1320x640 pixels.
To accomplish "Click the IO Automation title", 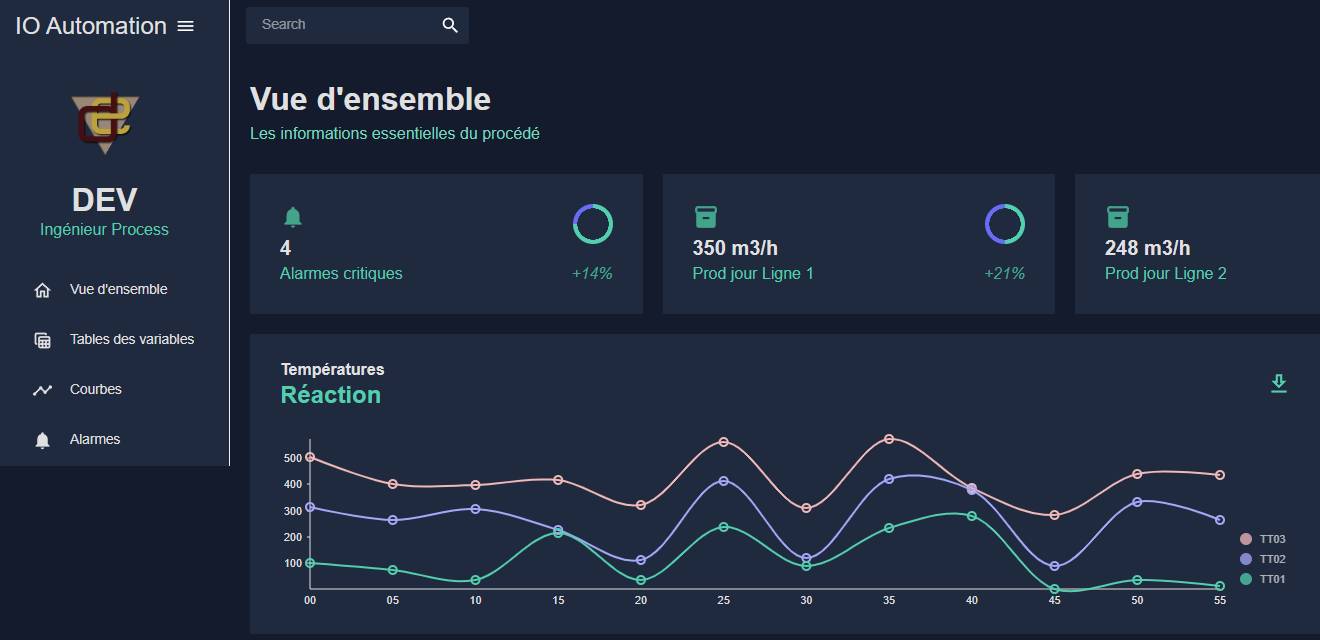I will (91, 26).
